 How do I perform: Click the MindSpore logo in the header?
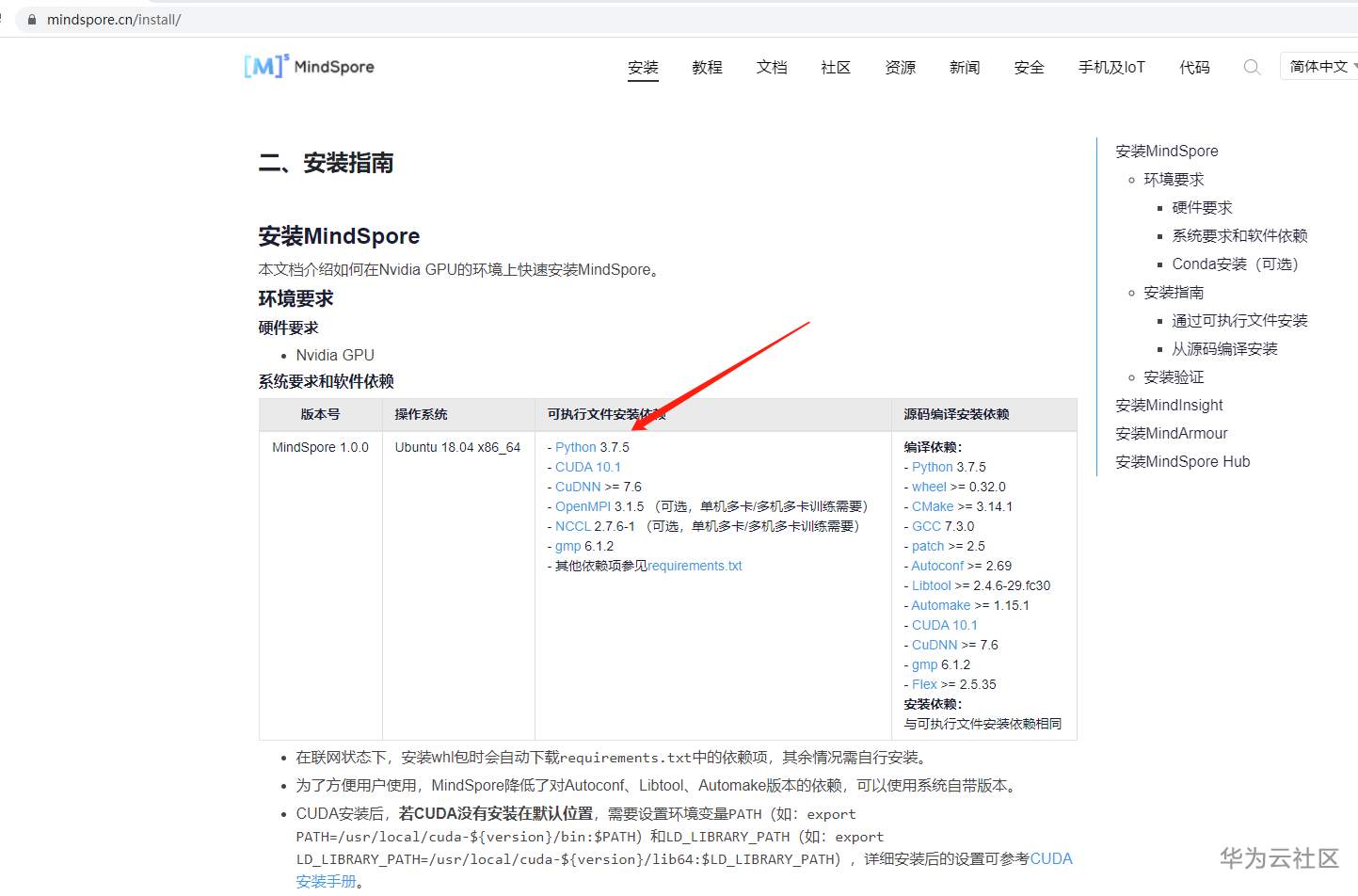point(309,66)
